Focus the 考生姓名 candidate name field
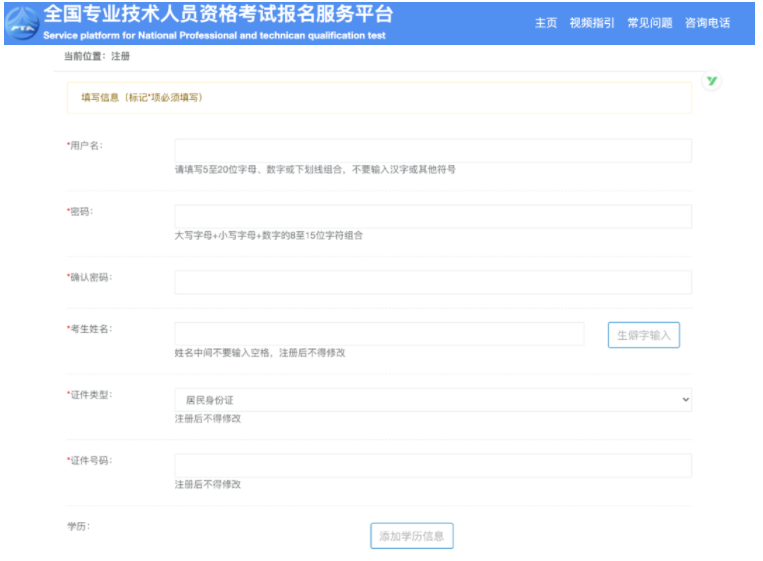763x561 pixels. point(380,334)
